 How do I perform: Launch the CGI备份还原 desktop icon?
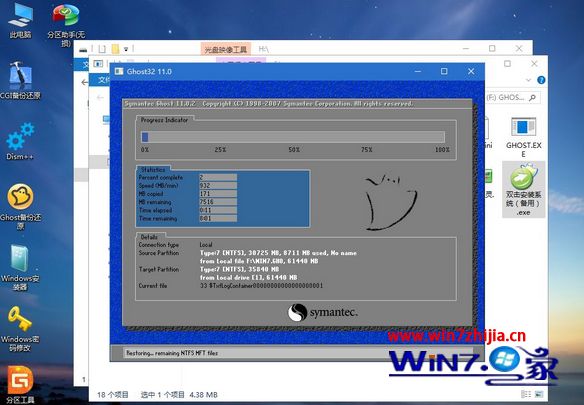pos(20,81)
